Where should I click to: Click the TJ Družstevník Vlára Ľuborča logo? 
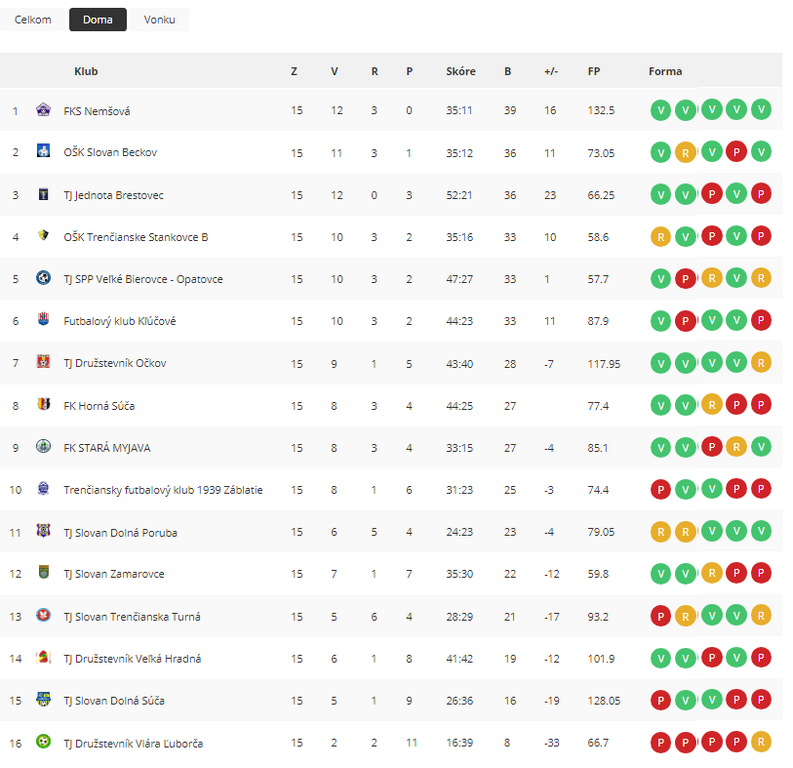click(x=43, y=742)
